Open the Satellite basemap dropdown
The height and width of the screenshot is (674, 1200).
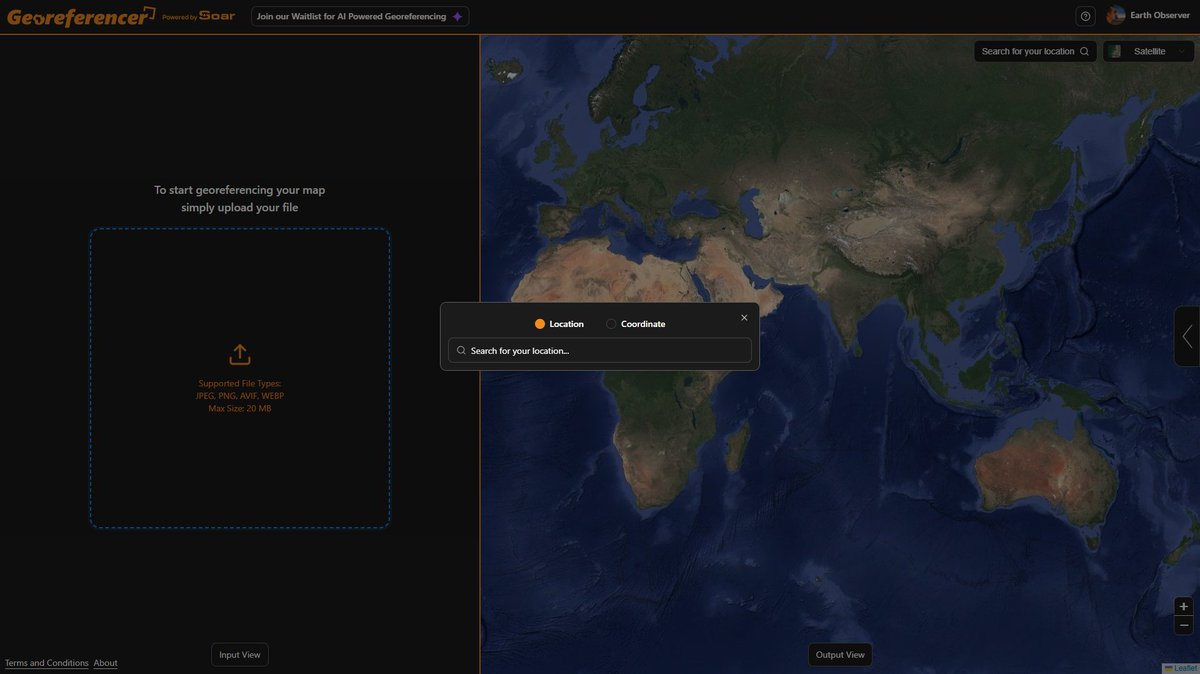[1148, 50]
